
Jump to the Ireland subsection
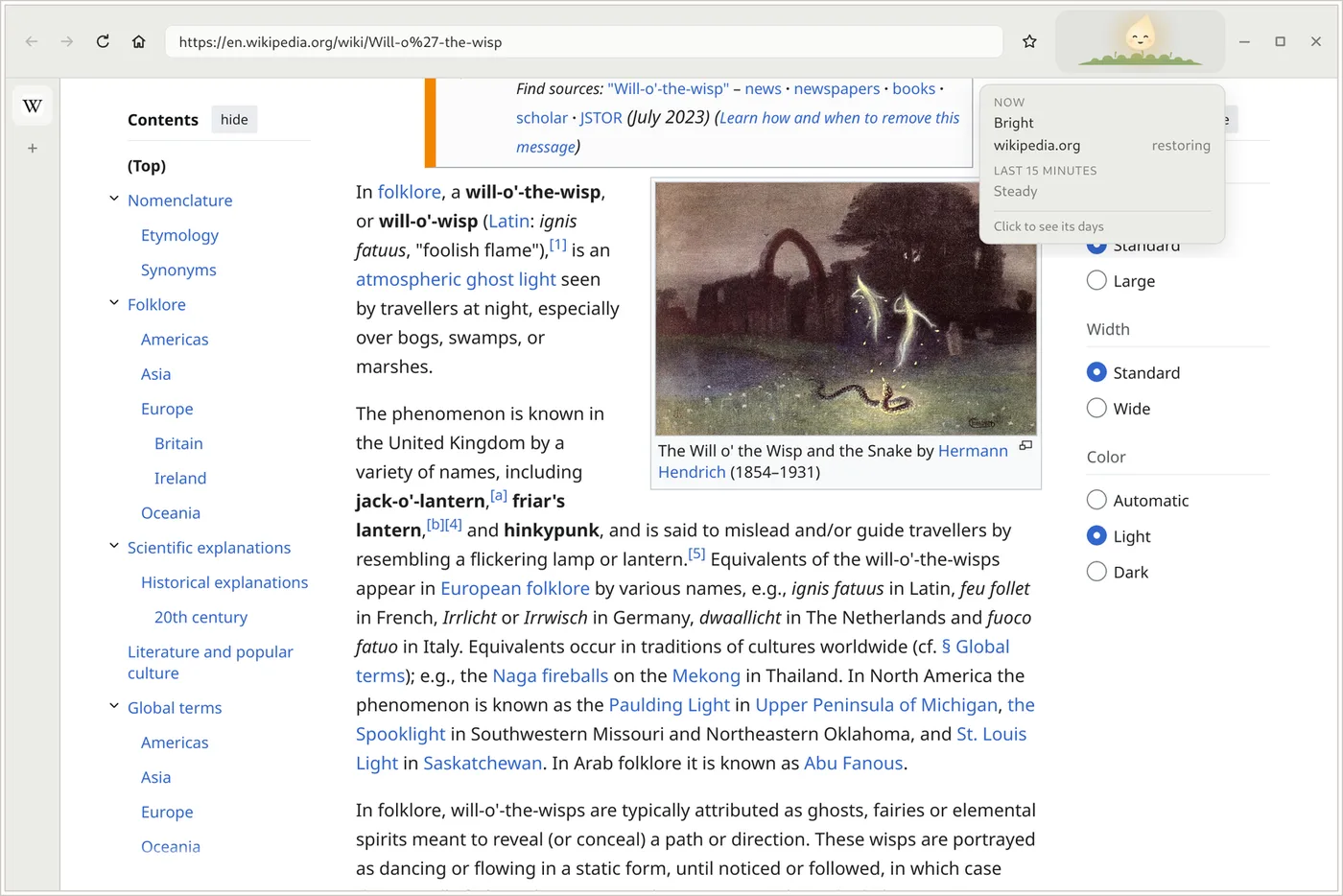(x=180, y=478)
